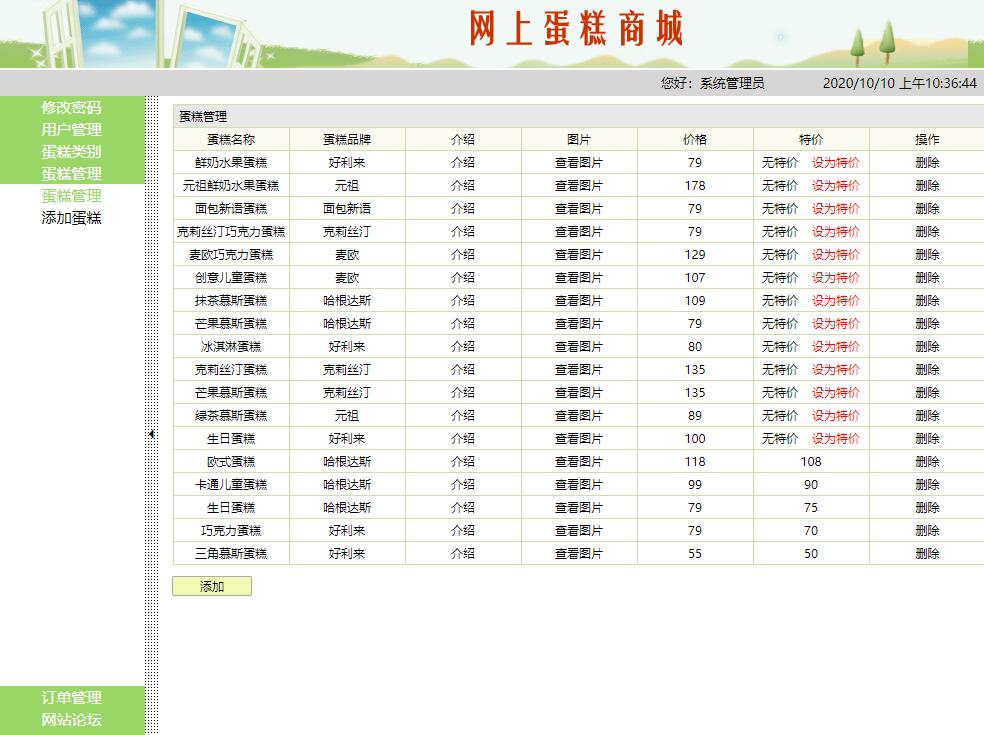Click 设为特价 for 绿茶慕斯蛋糕
This screenshot has width=984, height=735.
(837, 415)
